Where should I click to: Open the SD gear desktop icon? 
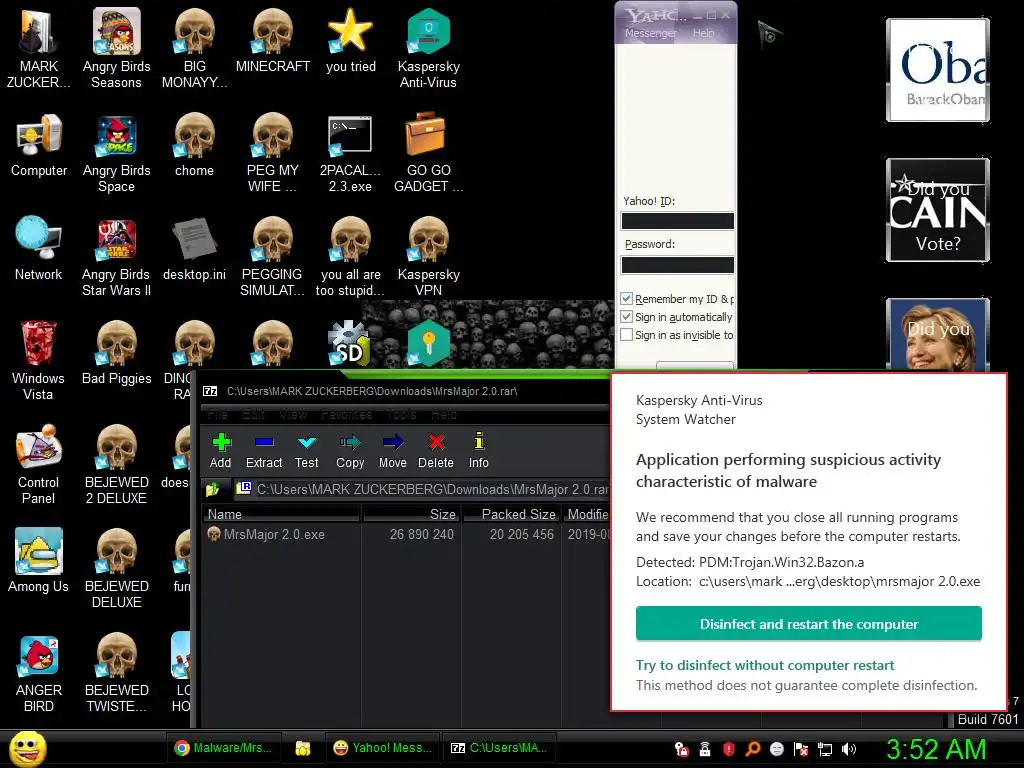(349, 344)
